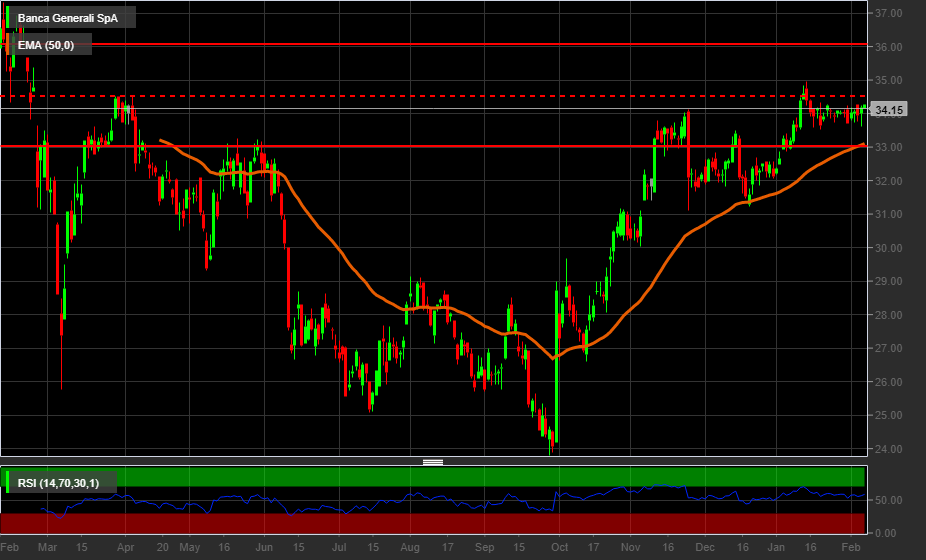Click the Sep date label on time axis
926x560 pixels.
coord(484,547)
